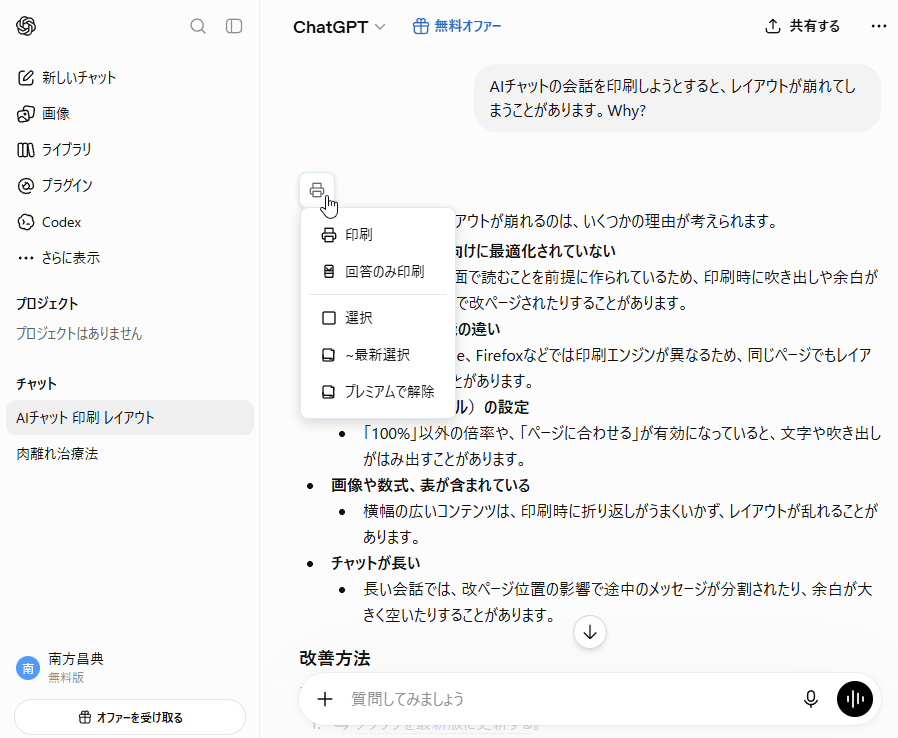Click the 共有する share button
Image resolution: width=898 pixels, height=738 pixels.
[x=802, y=26]
